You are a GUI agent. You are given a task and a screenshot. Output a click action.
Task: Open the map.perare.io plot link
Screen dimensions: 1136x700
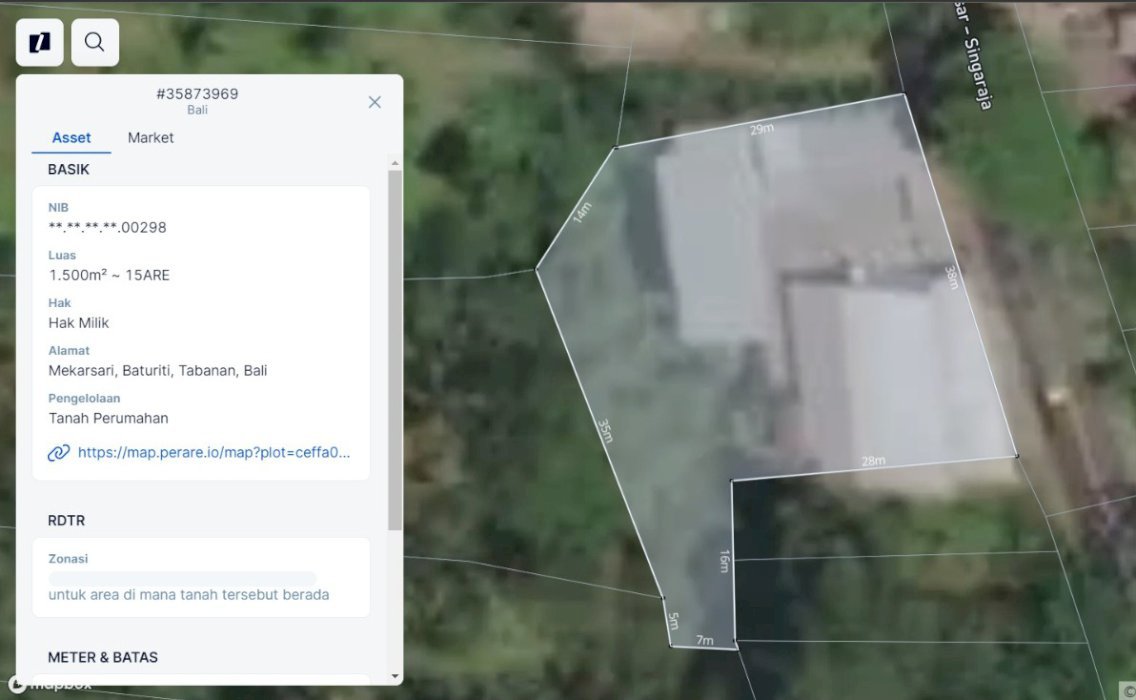pos(214,452)
